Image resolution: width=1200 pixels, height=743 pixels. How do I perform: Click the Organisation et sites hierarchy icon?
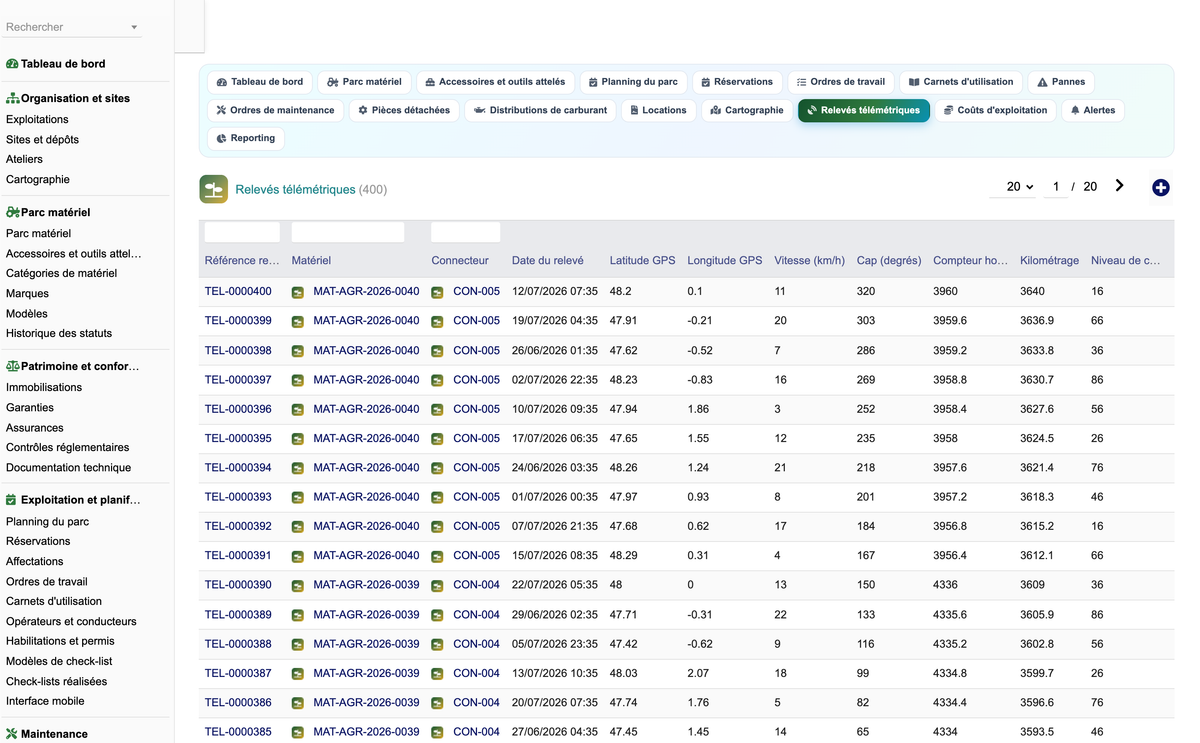click(x=13, y=99)
